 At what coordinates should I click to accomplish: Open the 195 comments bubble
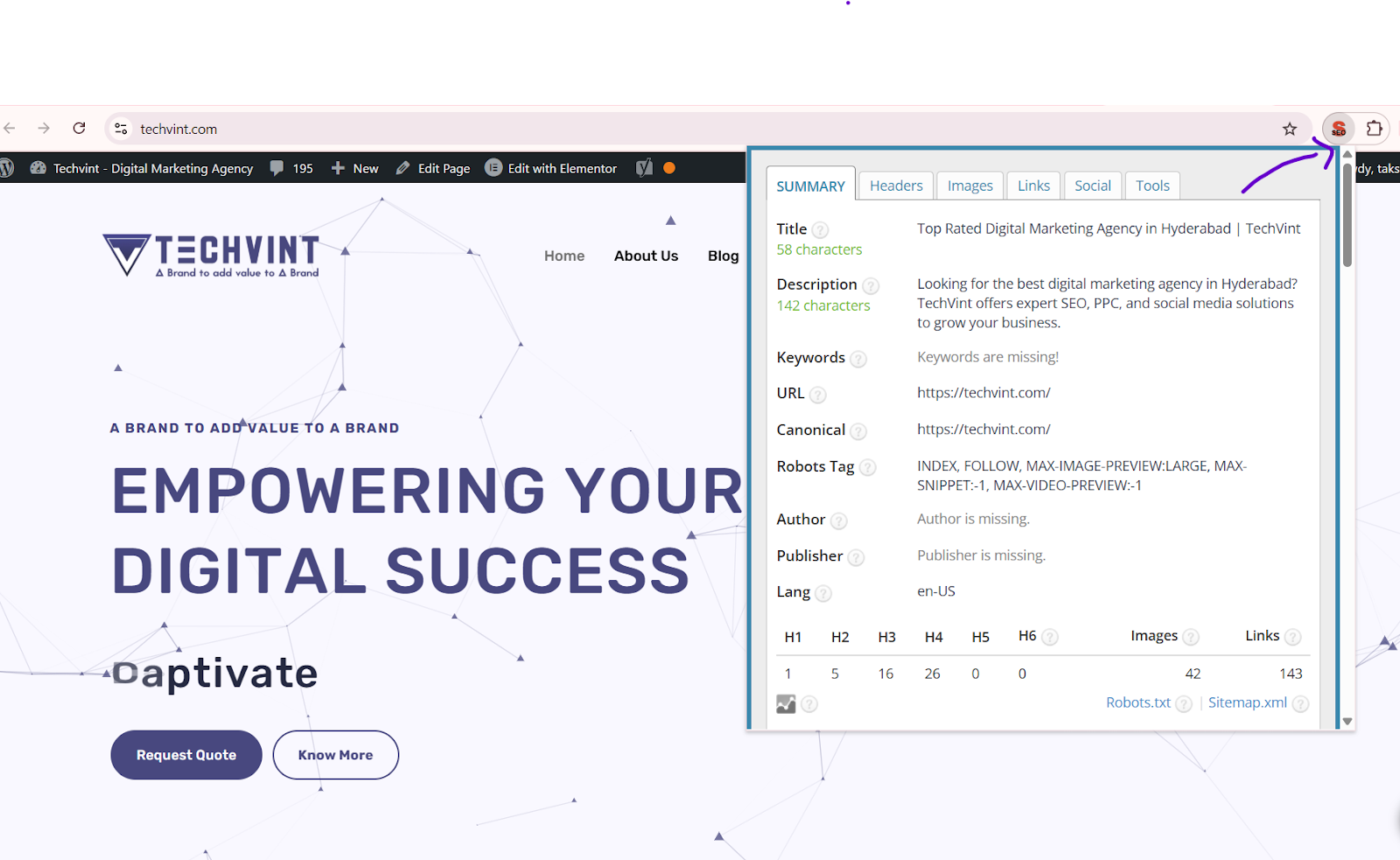291,168
